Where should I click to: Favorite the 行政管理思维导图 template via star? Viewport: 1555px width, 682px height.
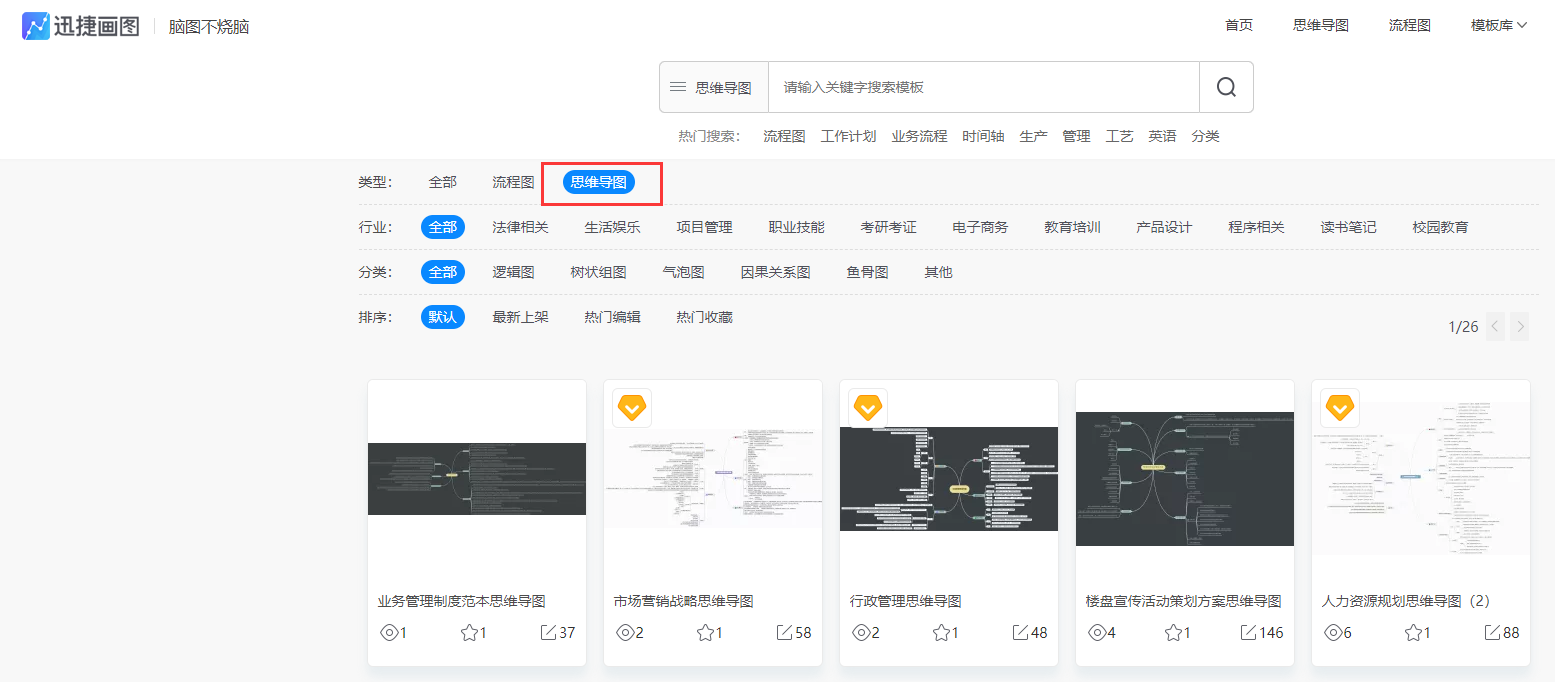941,633
